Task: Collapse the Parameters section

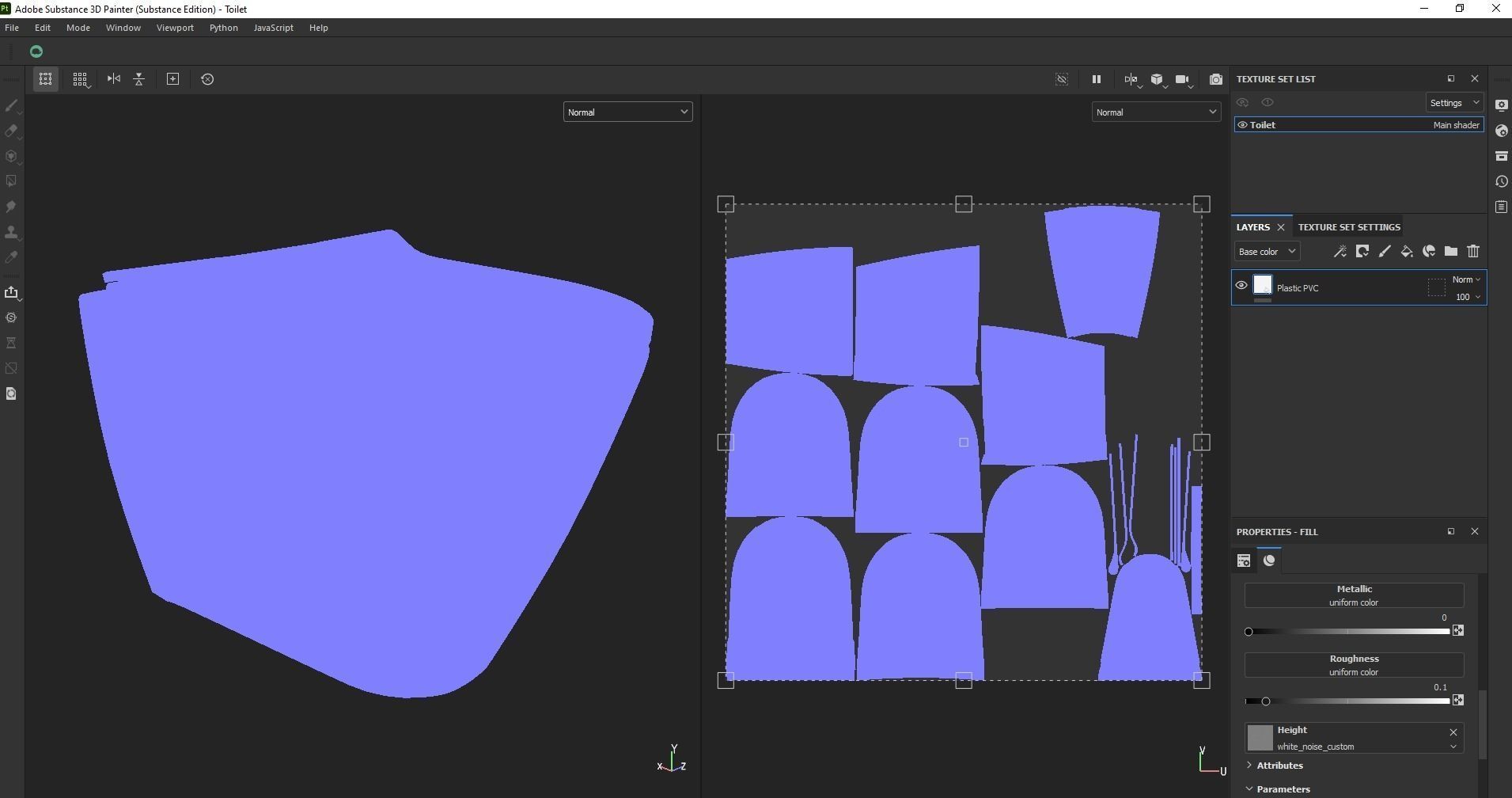Action: pyautogui.click(x=1278, y=789)
